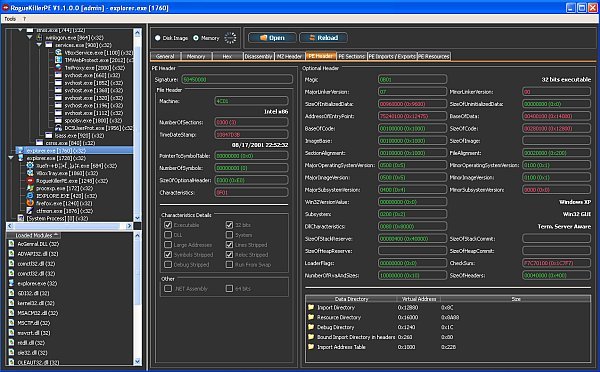Click the VBoxService.exe process icon
Screen dimensions: 600x372
(x=58, y=52)
